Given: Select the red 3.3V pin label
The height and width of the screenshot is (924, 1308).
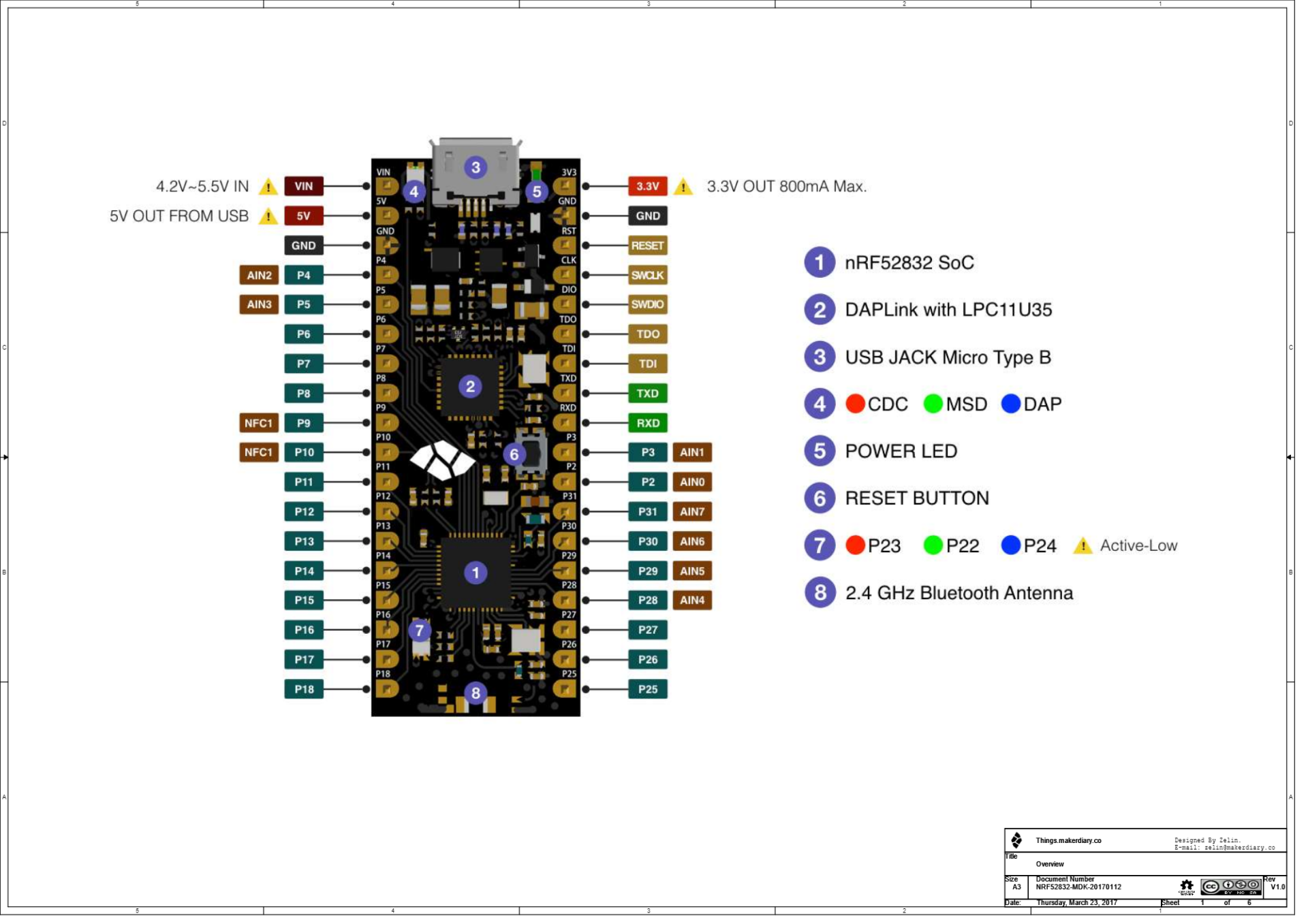Looking at the screenshot, I should click(x=647, y=186).
